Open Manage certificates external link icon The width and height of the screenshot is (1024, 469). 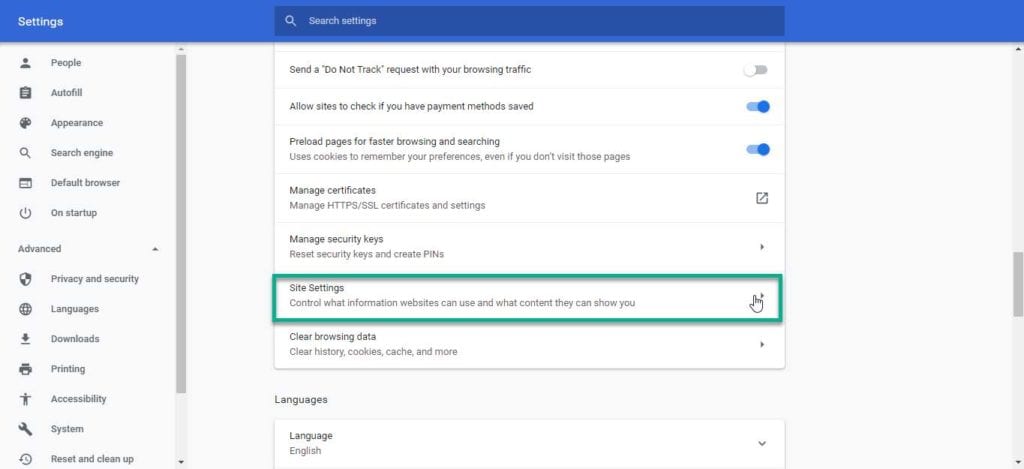(761, 198)
